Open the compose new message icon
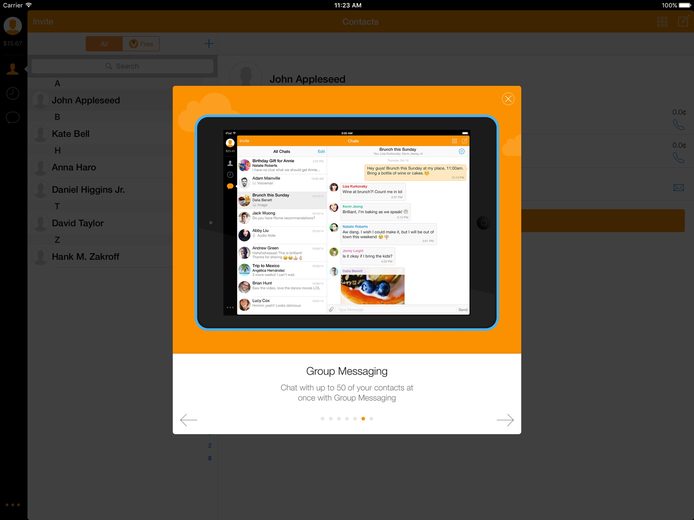694x520 pixels. (x=683, y=21)
